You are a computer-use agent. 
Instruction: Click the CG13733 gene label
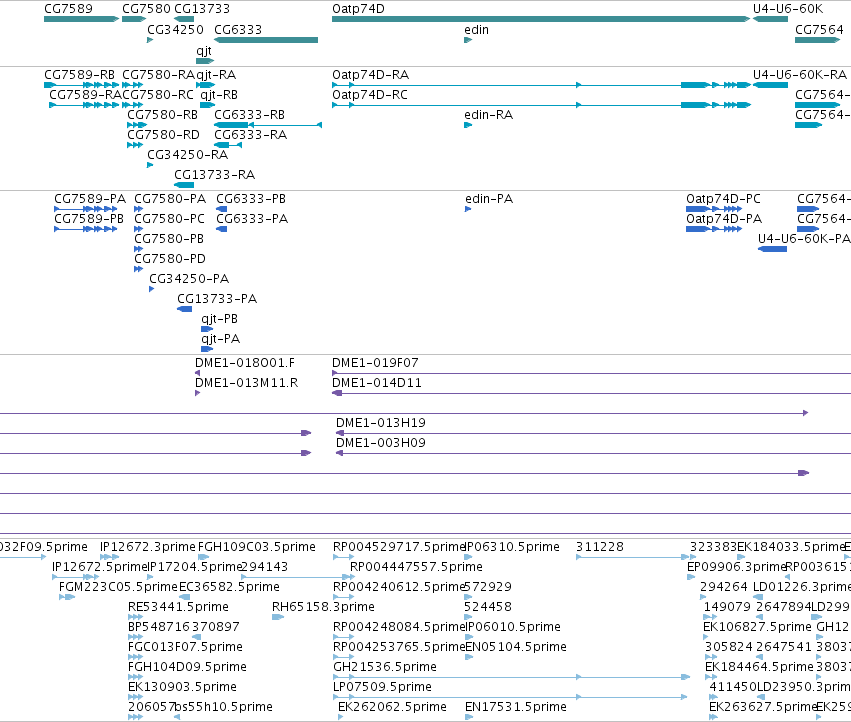point(202,9)
